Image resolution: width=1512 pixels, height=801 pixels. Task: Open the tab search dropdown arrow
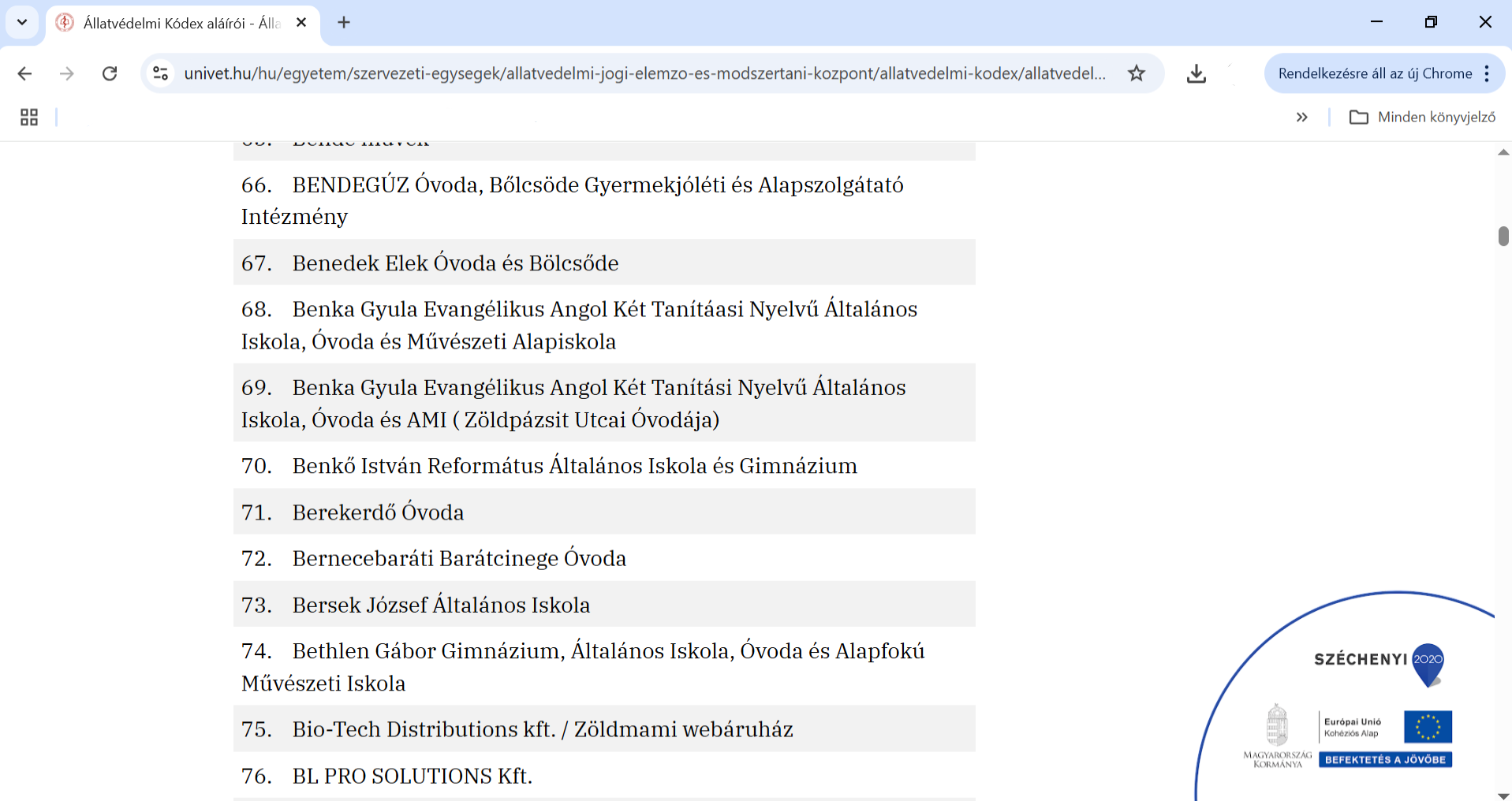click(22, 22)
